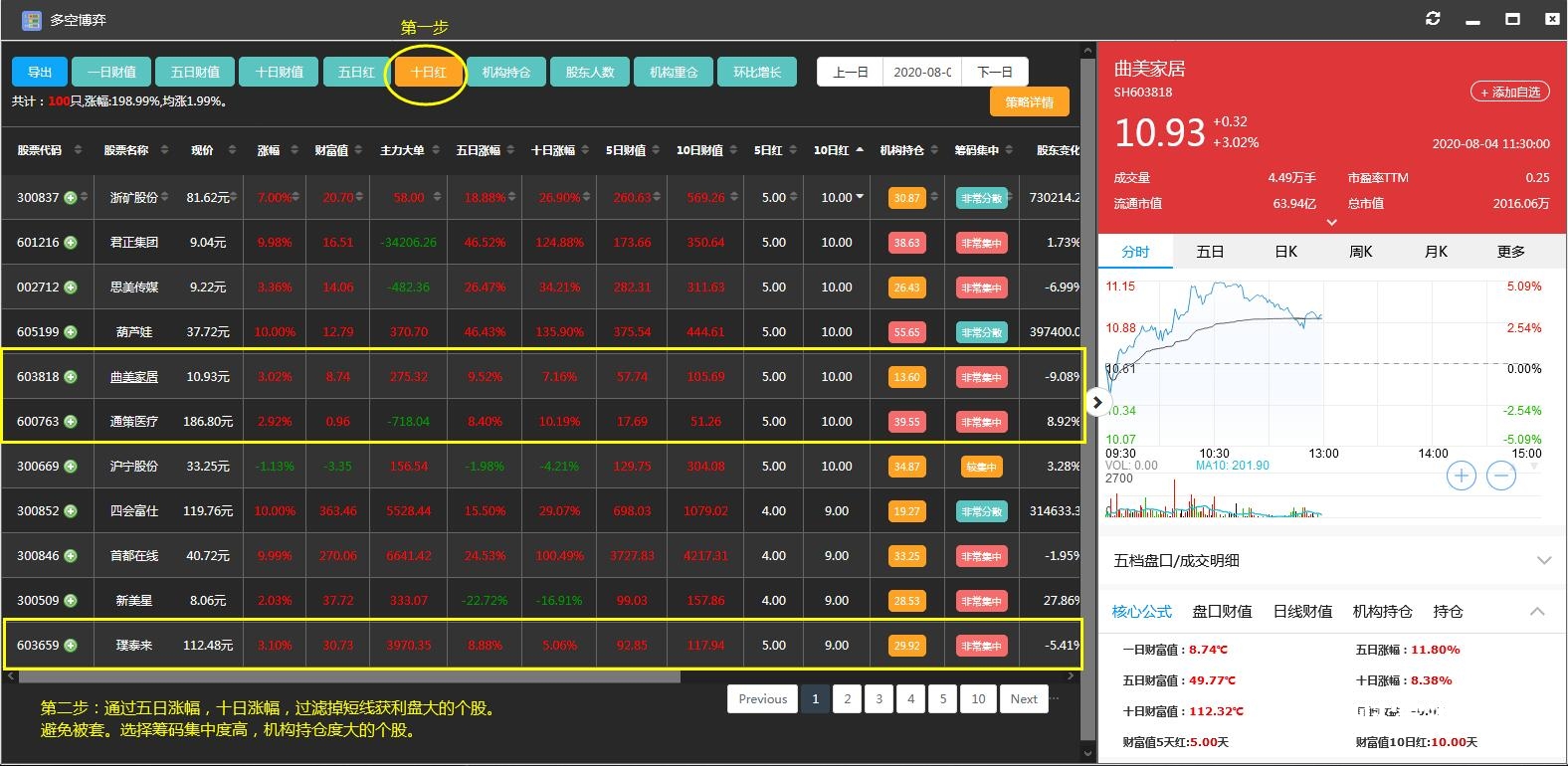
Task: Expand the 五档盘口/成交明细 section
Action: pyautogui.click(x=1544, y=560)
